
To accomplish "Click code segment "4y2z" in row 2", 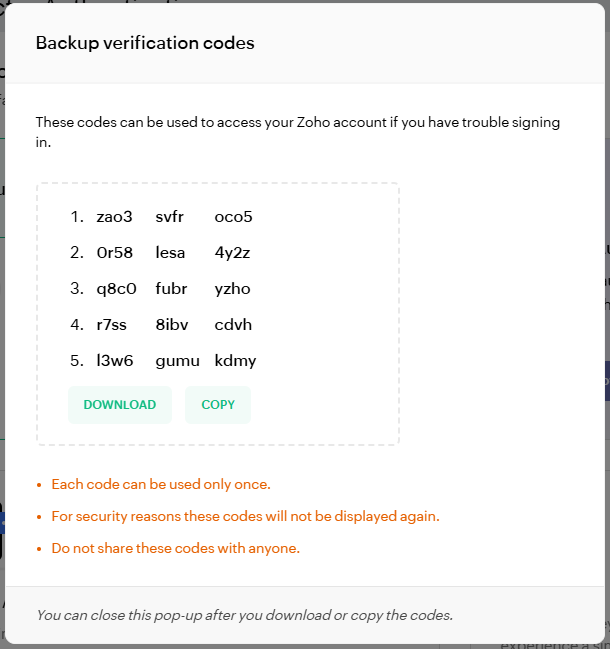I will (x=232, y=253).
